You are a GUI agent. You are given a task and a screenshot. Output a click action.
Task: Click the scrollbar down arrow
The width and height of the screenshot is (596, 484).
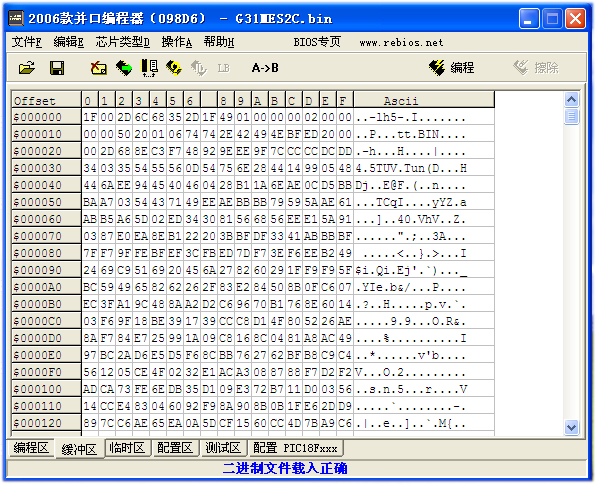pyautogui.click(x=571, y=427)
